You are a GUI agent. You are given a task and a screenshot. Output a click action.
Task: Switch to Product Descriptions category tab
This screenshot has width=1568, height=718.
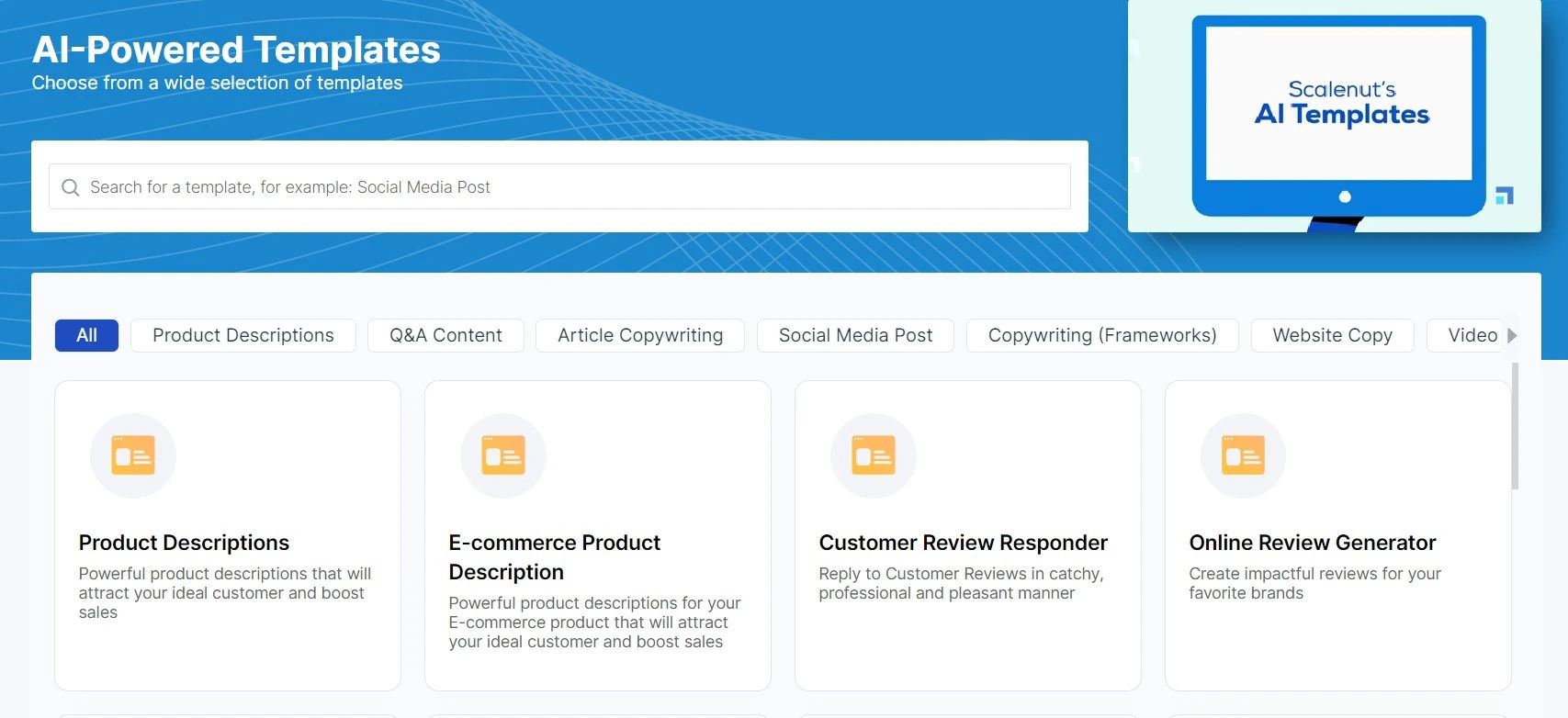coord(243,335)
